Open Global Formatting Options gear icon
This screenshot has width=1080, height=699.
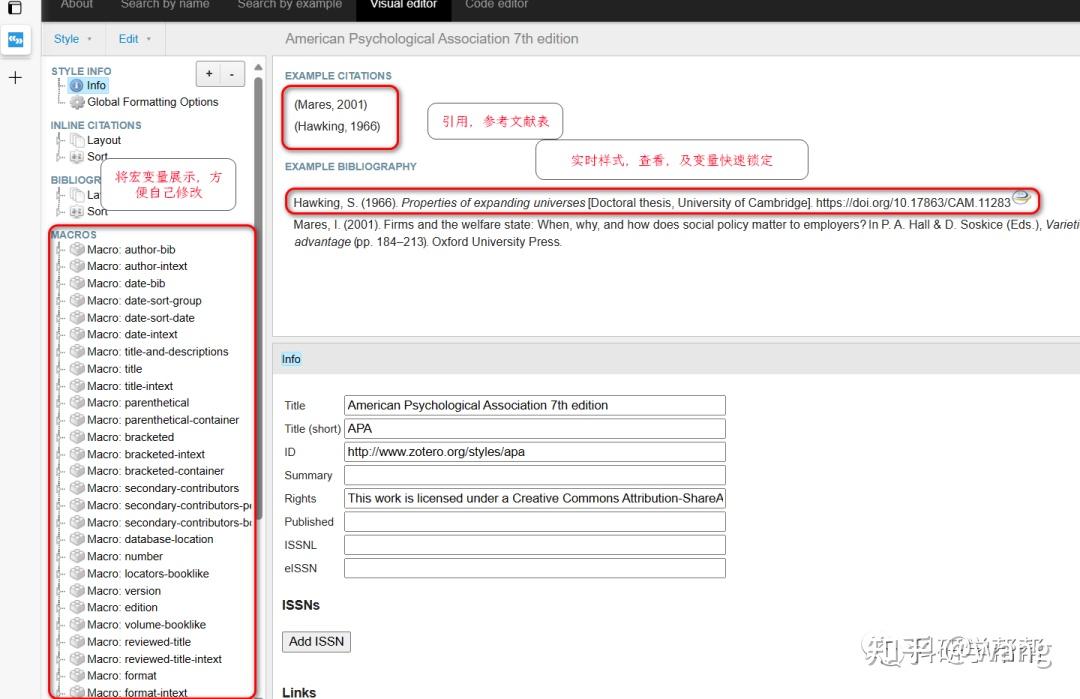[77, 102]
